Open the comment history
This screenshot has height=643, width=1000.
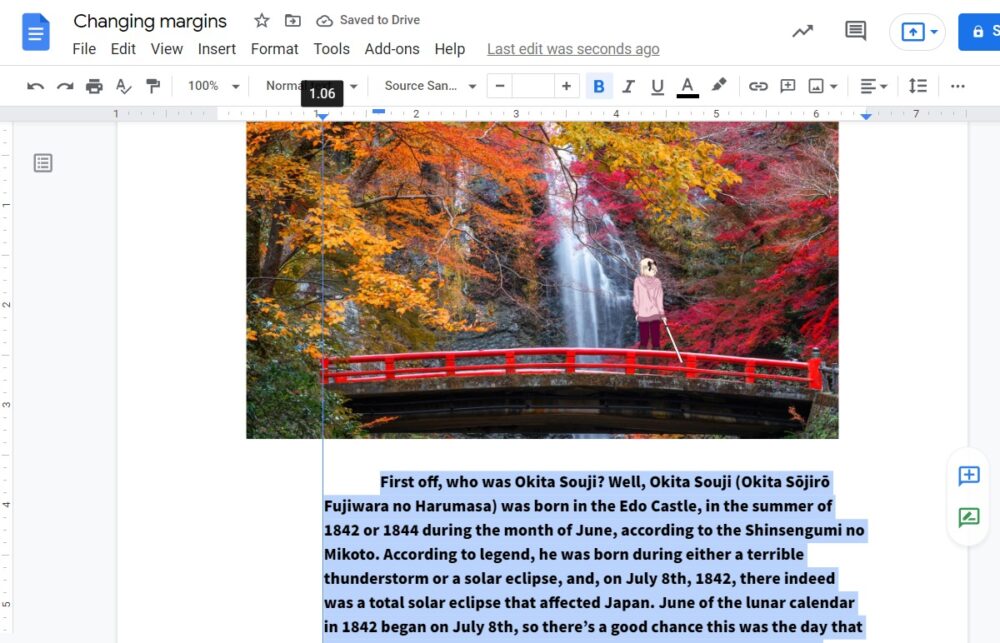855,31
